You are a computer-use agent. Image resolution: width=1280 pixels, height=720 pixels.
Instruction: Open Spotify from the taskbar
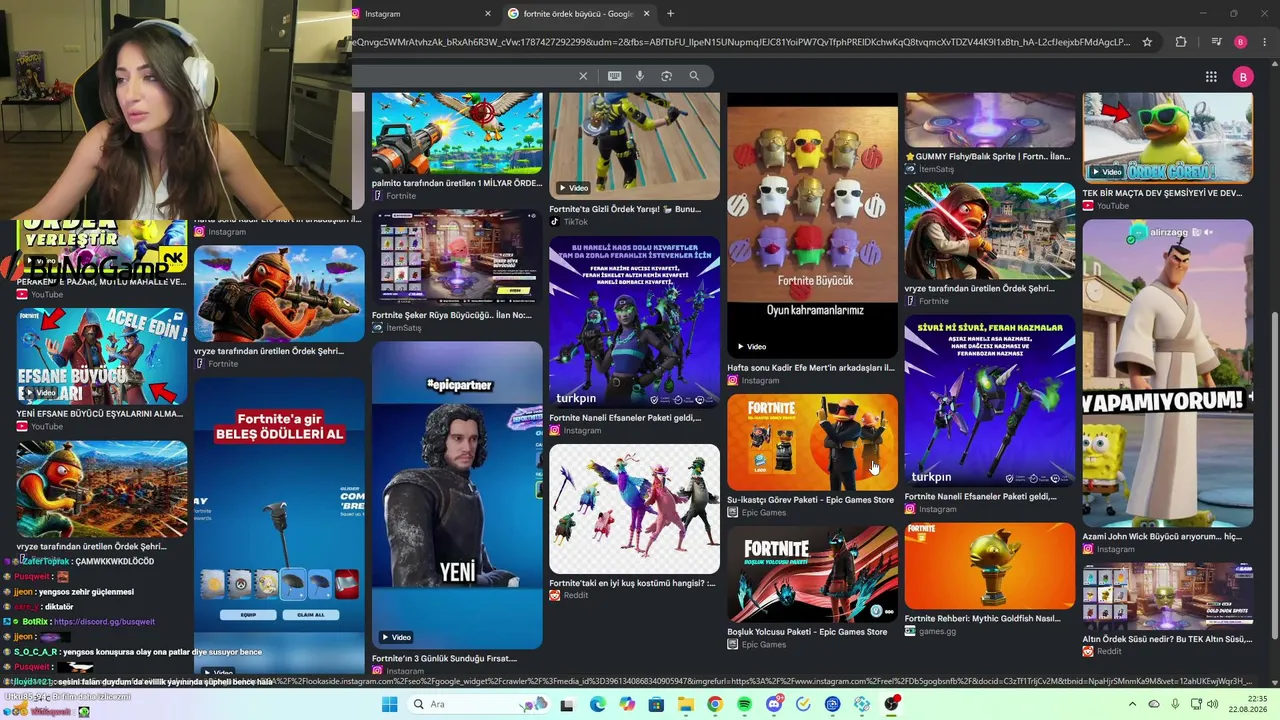(745, 704)
